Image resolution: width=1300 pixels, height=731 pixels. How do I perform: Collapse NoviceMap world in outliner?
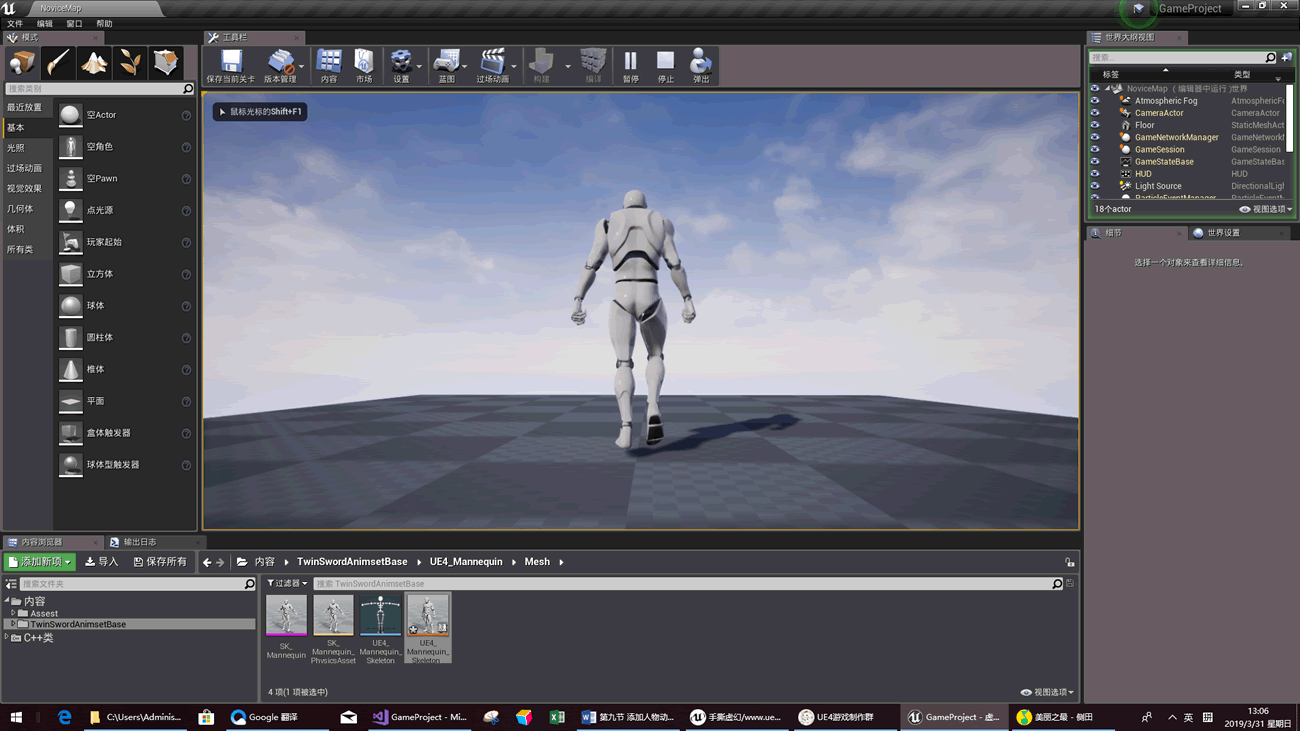click(1107, 89)
